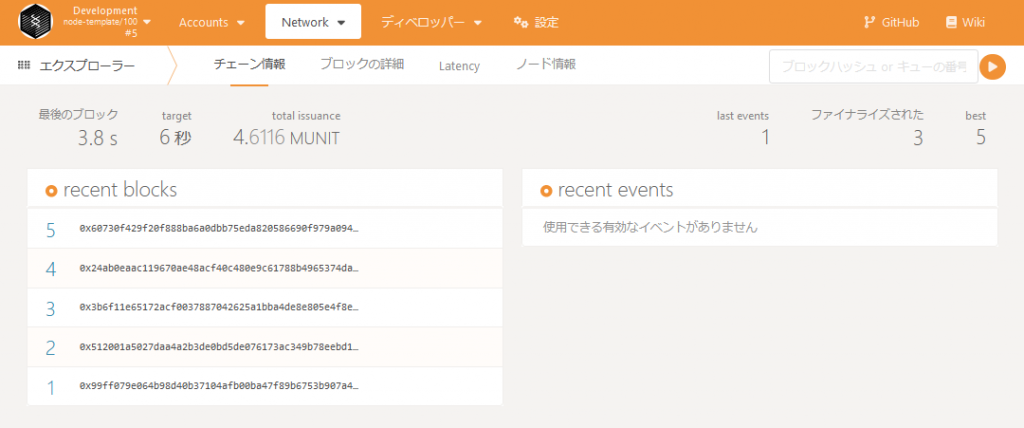This screenshot has width=1024, height=428.
Task: Open the ディベロッパー dropdown menu
Action: [x=431, y=22]
